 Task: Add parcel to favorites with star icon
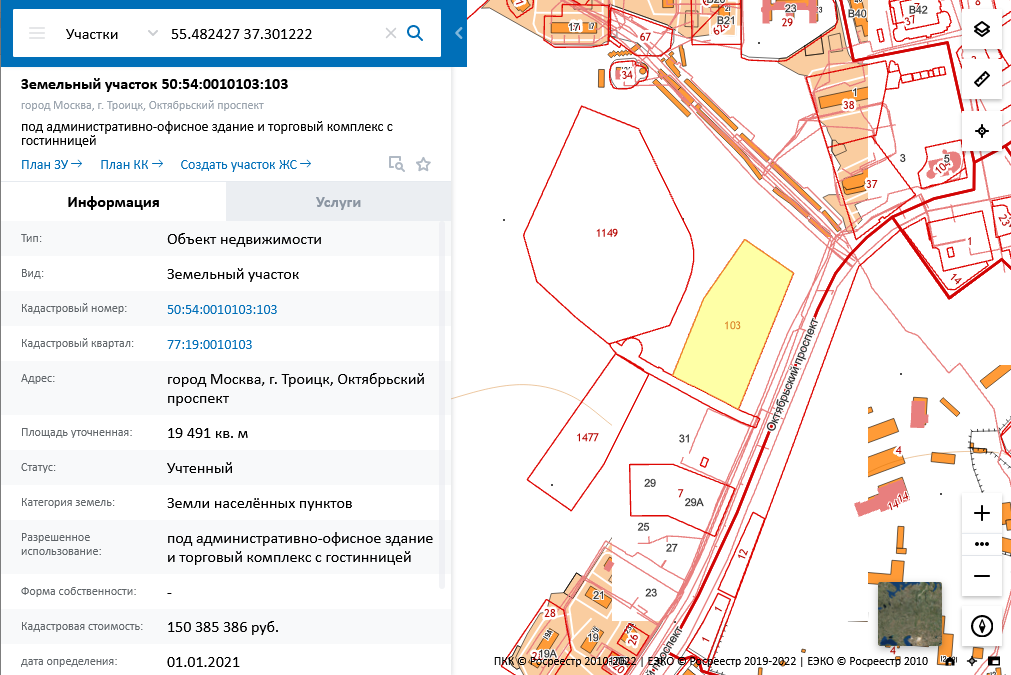pos(423,164)
